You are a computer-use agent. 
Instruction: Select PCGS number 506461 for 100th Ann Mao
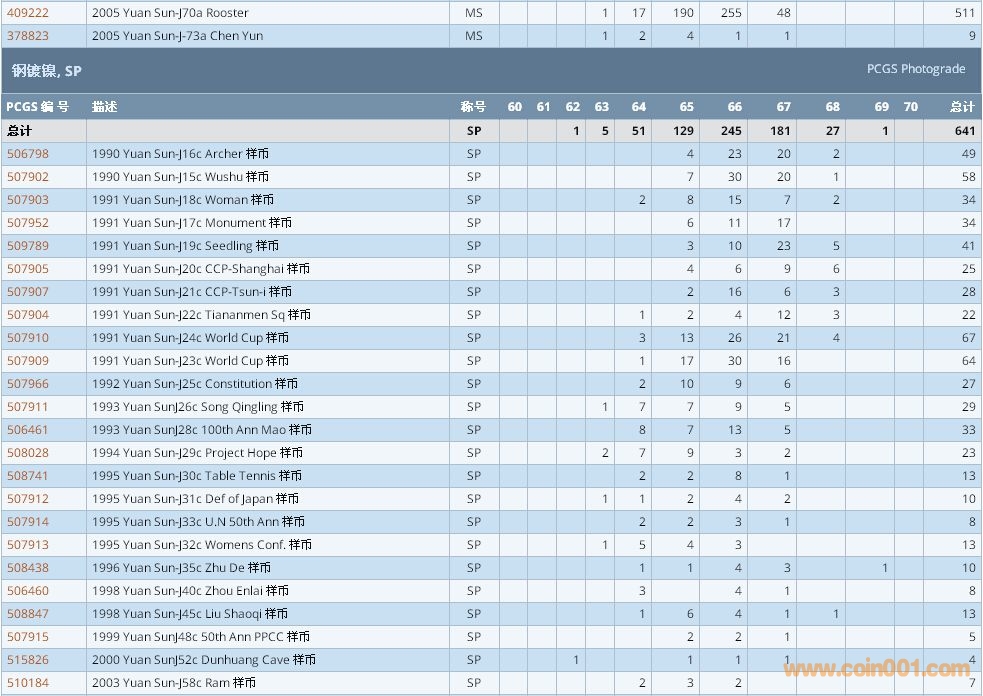(x=28, y=430)
